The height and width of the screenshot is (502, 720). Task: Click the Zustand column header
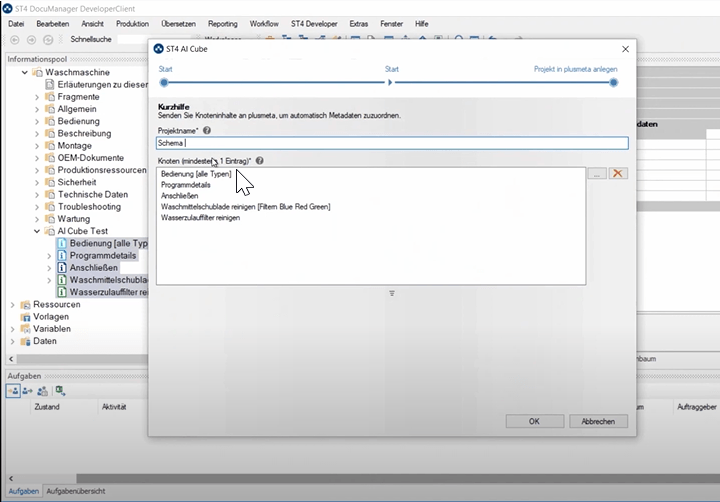pos(47,407)
